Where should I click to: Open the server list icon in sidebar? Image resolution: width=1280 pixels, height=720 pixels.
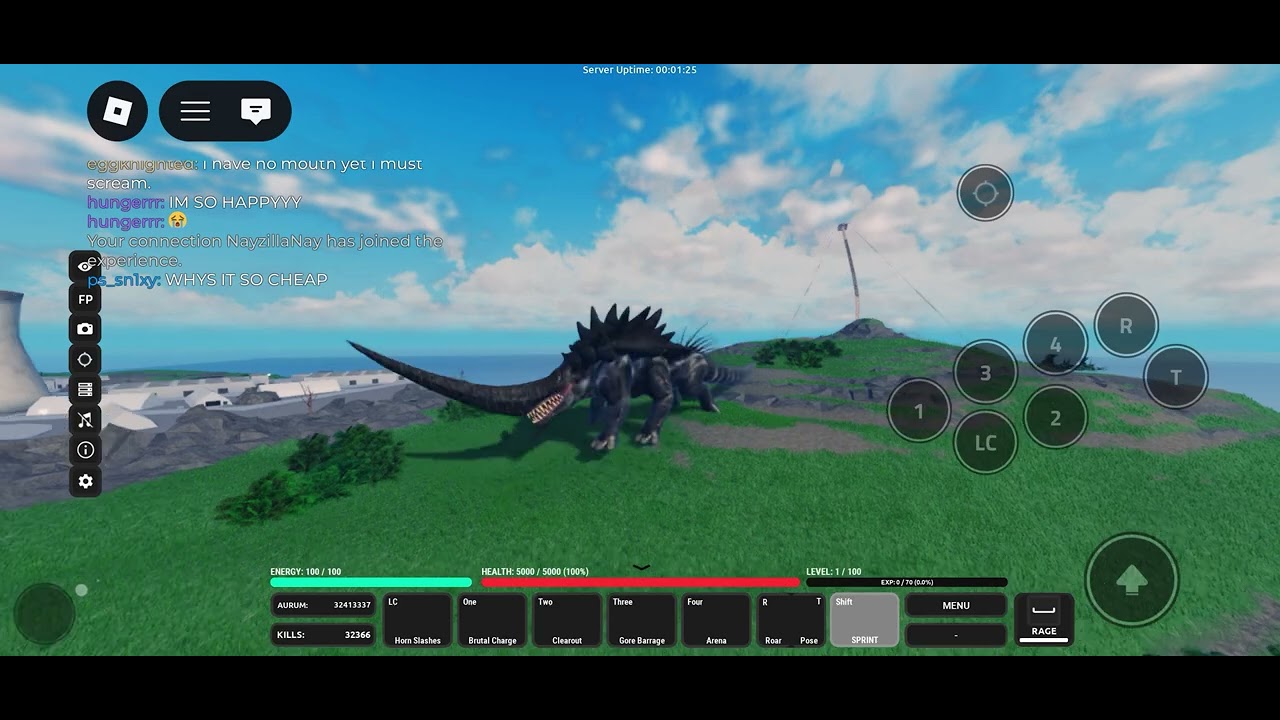[85, 389]
